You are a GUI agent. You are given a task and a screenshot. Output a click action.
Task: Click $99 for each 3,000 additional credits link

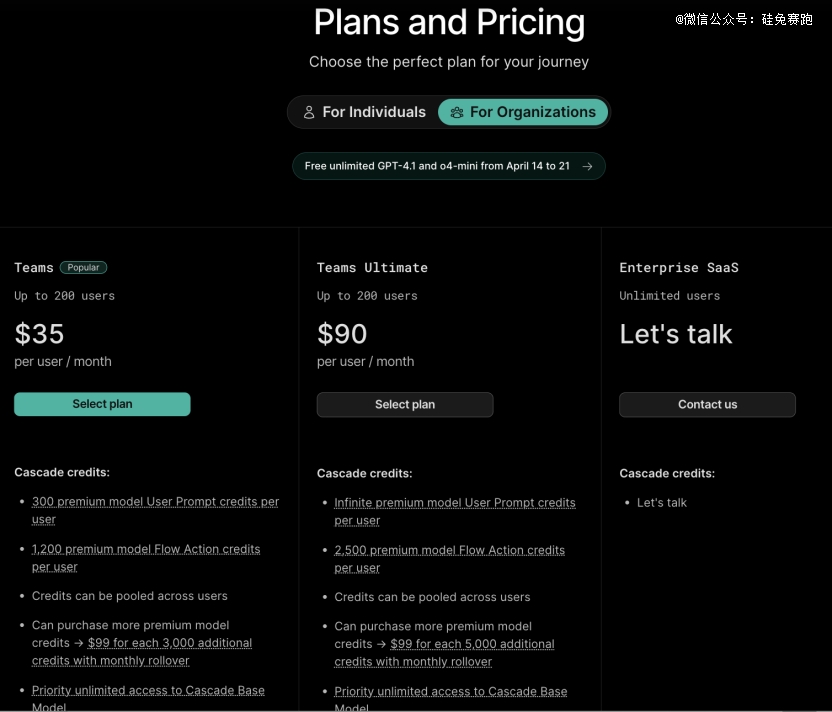click(x=142, y=652)
